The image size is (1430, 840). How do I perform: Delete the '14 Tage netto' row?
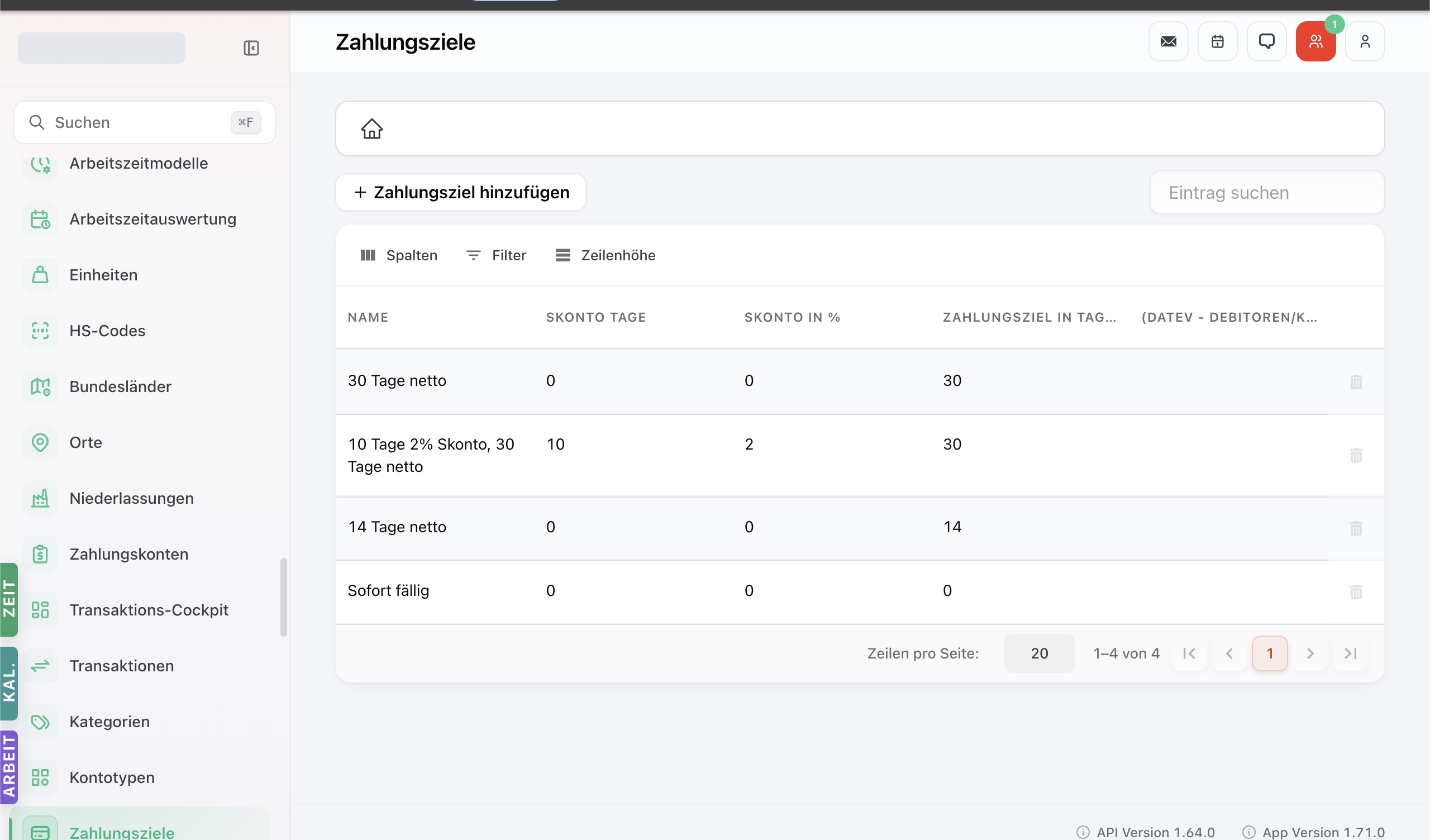(x=1356, y=528)
